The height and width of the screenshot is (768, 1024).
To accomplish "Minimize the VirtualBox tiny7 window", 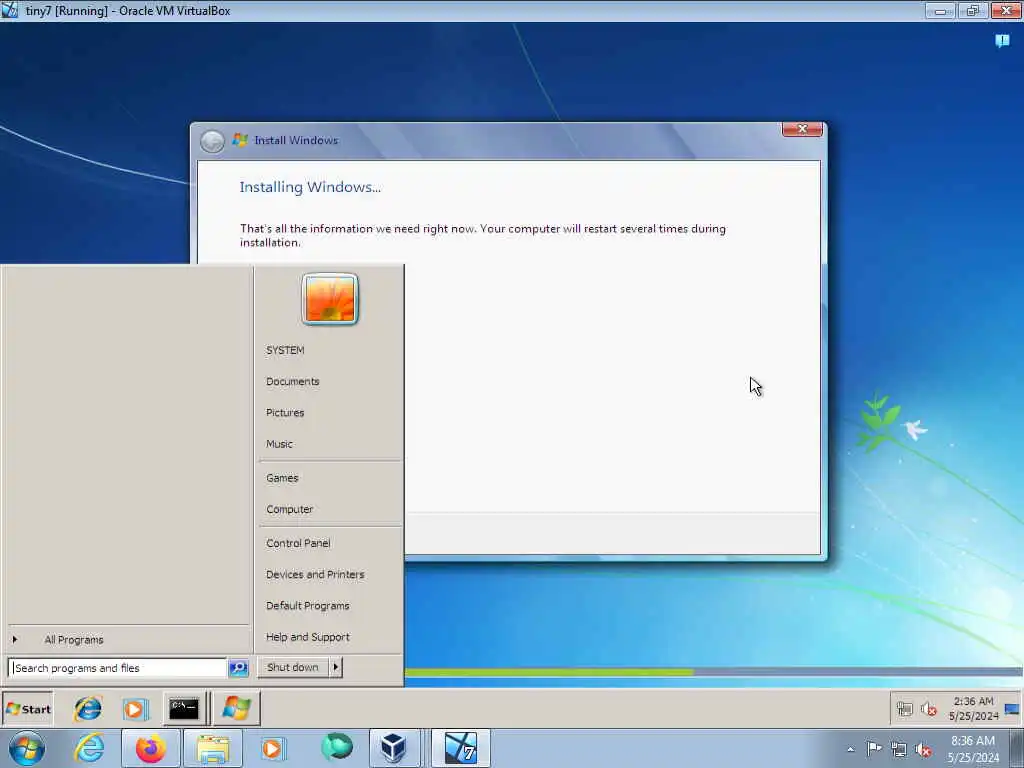I will pyautogui.click(x=940, y=10).
